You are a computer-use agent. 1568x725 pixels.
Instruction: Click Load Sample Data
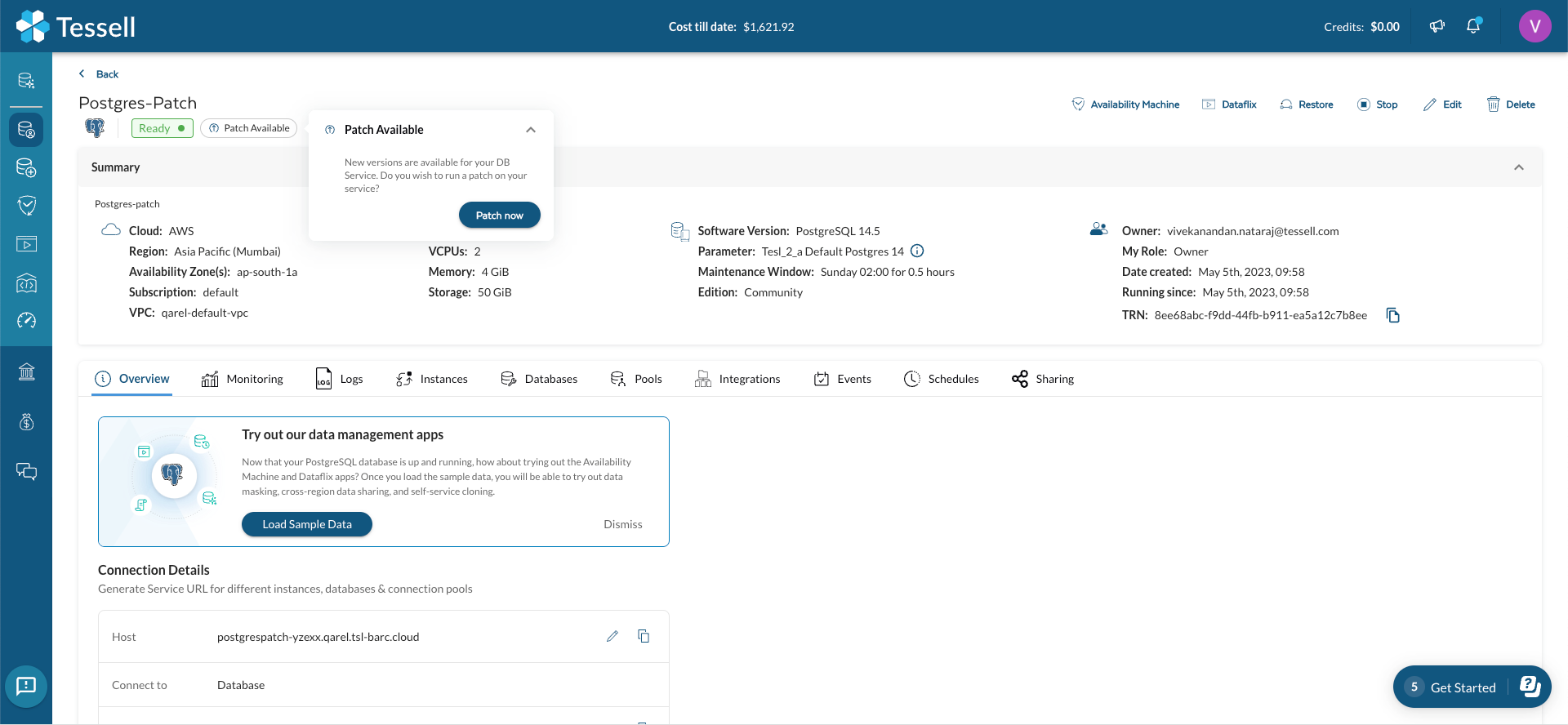point(307,524)
